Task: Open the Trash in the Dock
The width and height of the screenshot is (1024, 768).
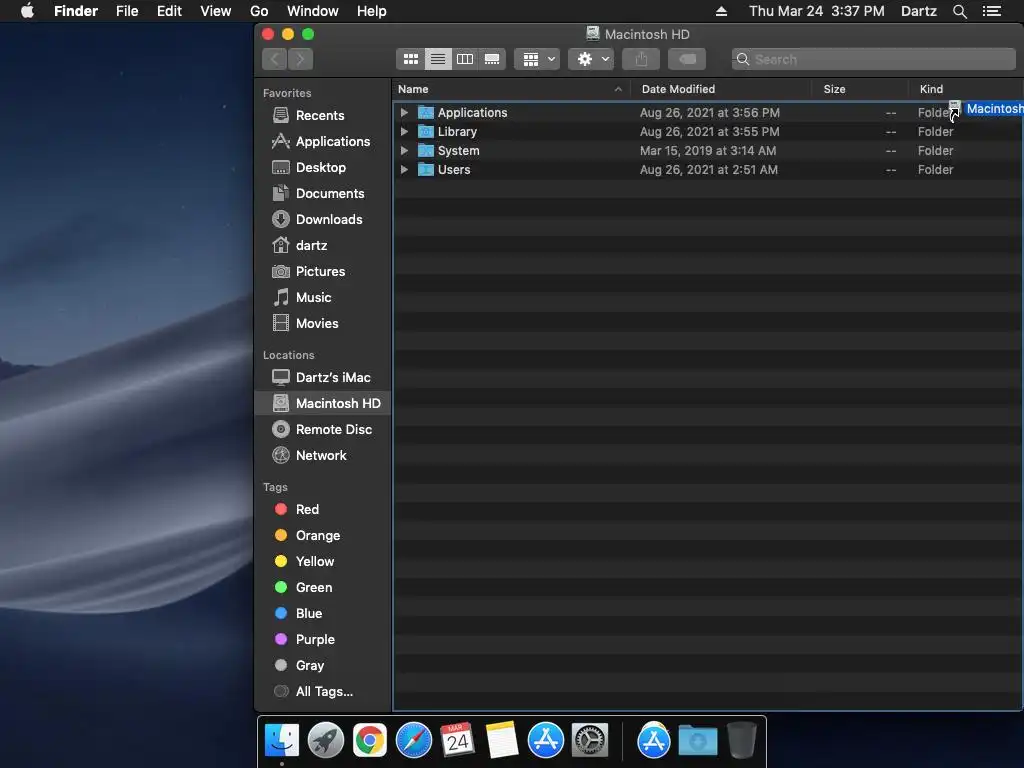Action: click(742, 741)
